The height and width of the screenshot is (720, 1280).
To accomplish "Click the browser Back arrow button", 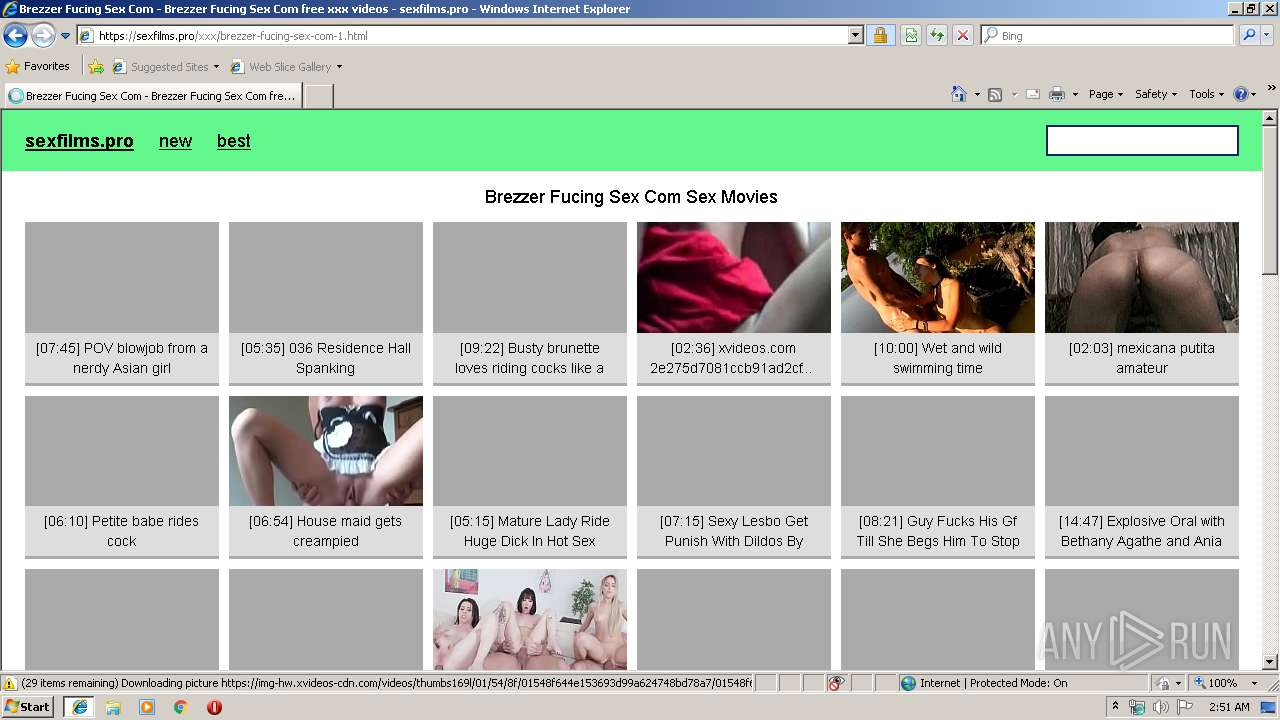I will tap(15, 36).
